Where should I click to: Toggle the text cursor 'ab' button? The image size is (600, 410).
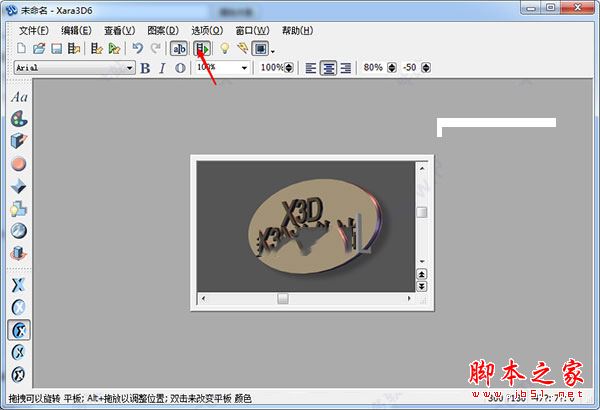tap(179, 49)
